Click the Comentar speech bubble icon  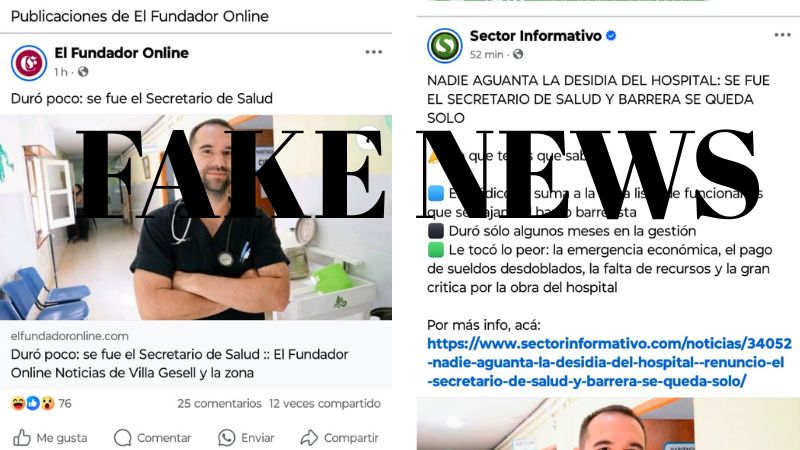pyautogui.click(x=122, y=438)
